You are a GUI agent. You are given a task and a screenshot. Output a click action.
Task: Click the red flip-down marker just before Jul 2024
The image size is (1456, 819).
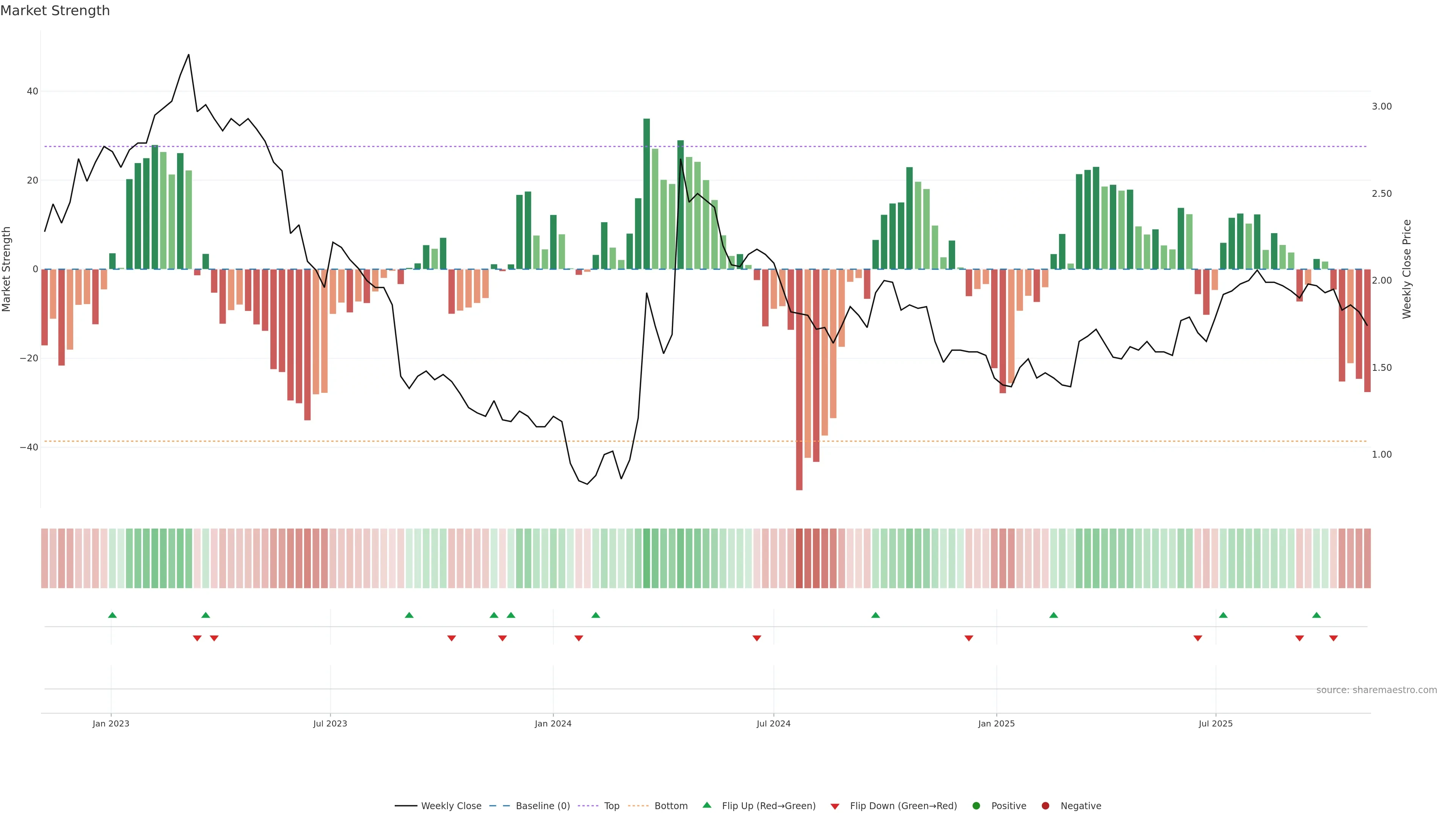(757, 638)
